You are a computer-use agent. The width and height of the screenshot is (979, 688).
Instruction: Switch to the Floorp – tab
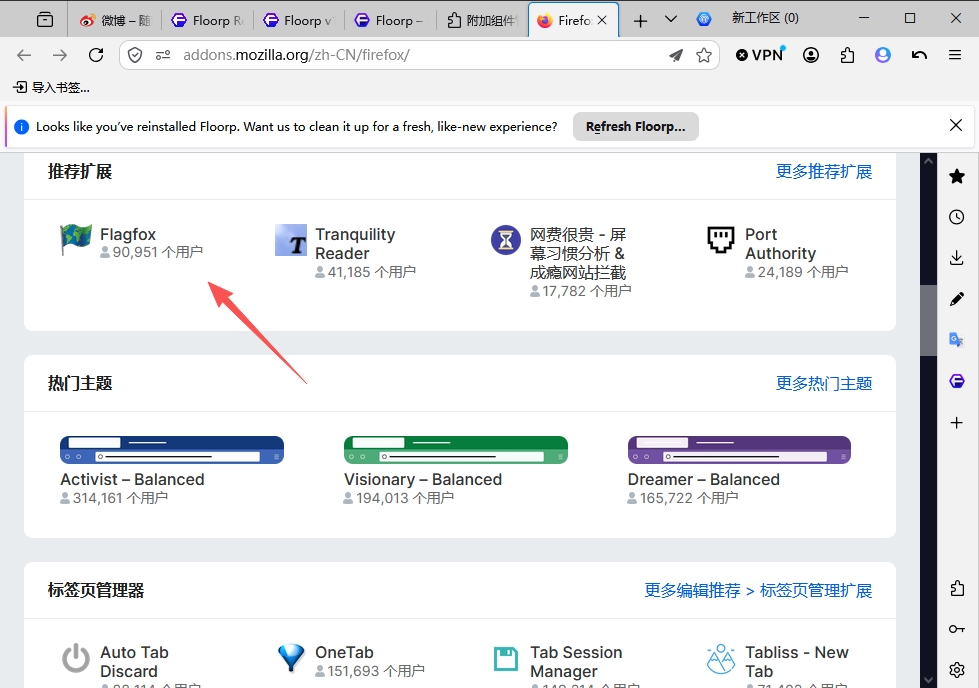tap(390, 21)
